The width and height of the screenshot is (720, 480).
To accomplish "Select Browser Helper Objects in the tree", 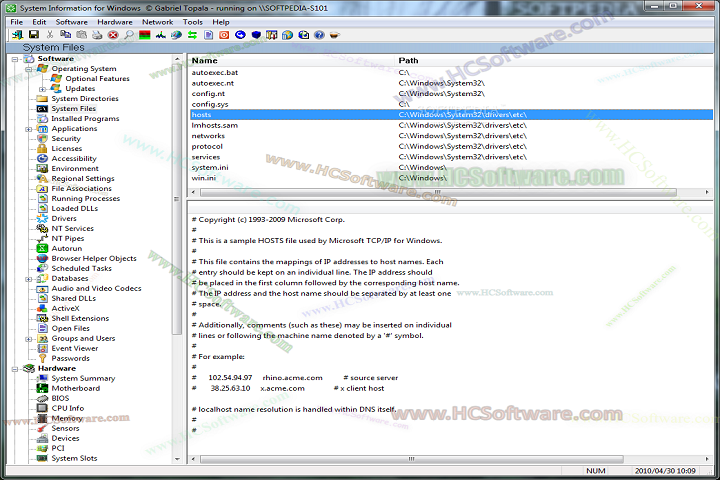I will [94, 259].
